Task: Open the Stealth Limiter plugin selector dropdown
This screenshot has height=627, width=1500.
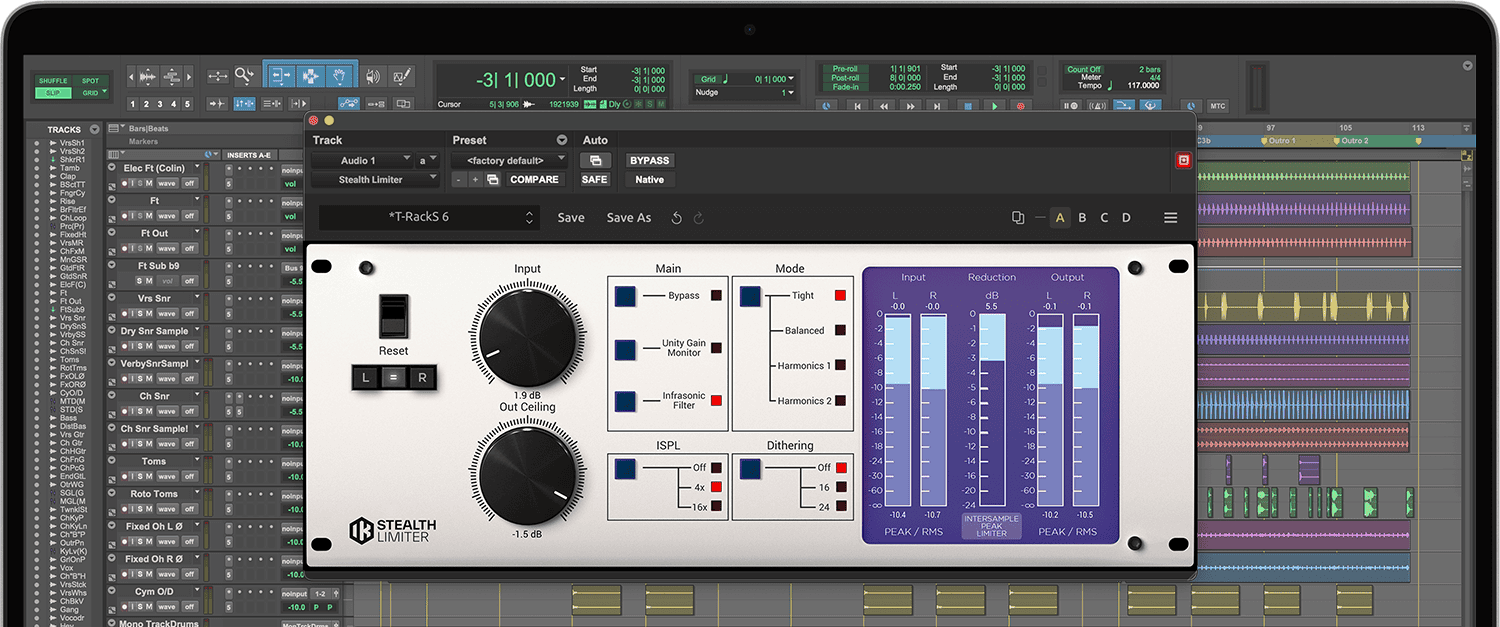Action: coord(375,180)
